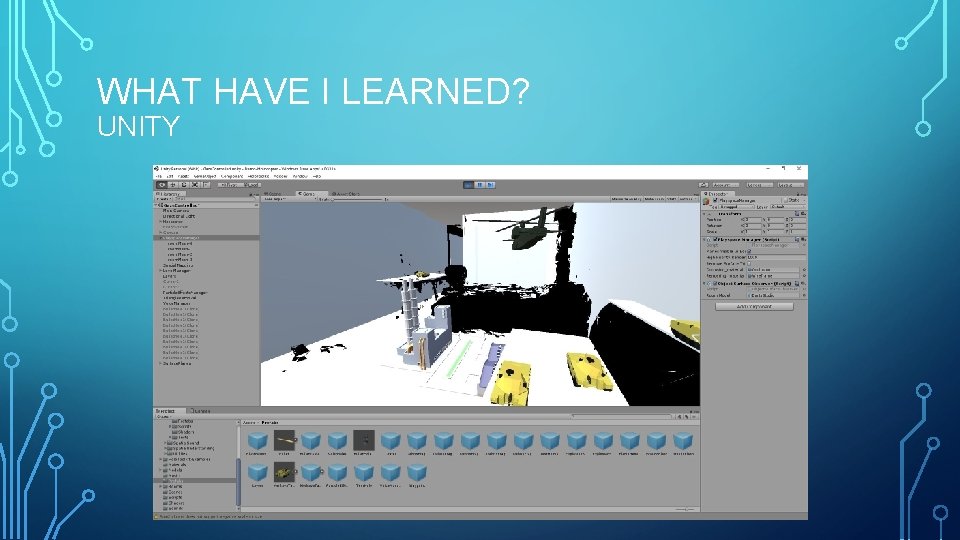
Task: Click save-search star icon in Project panel
Action: (694, 416)
